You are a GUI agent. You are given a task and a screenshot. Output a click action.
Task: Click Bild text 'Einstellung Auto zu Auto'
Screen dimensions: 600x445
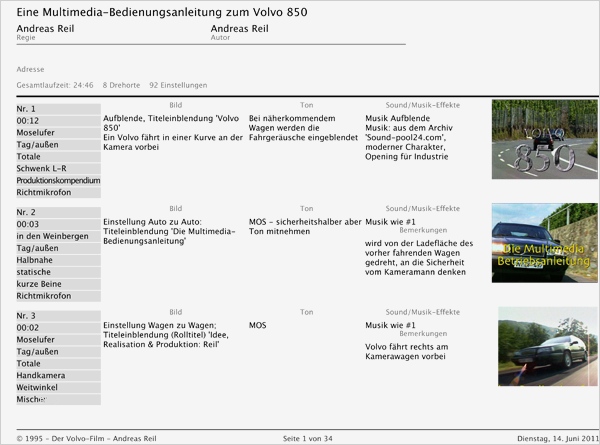tap(152, 222)
